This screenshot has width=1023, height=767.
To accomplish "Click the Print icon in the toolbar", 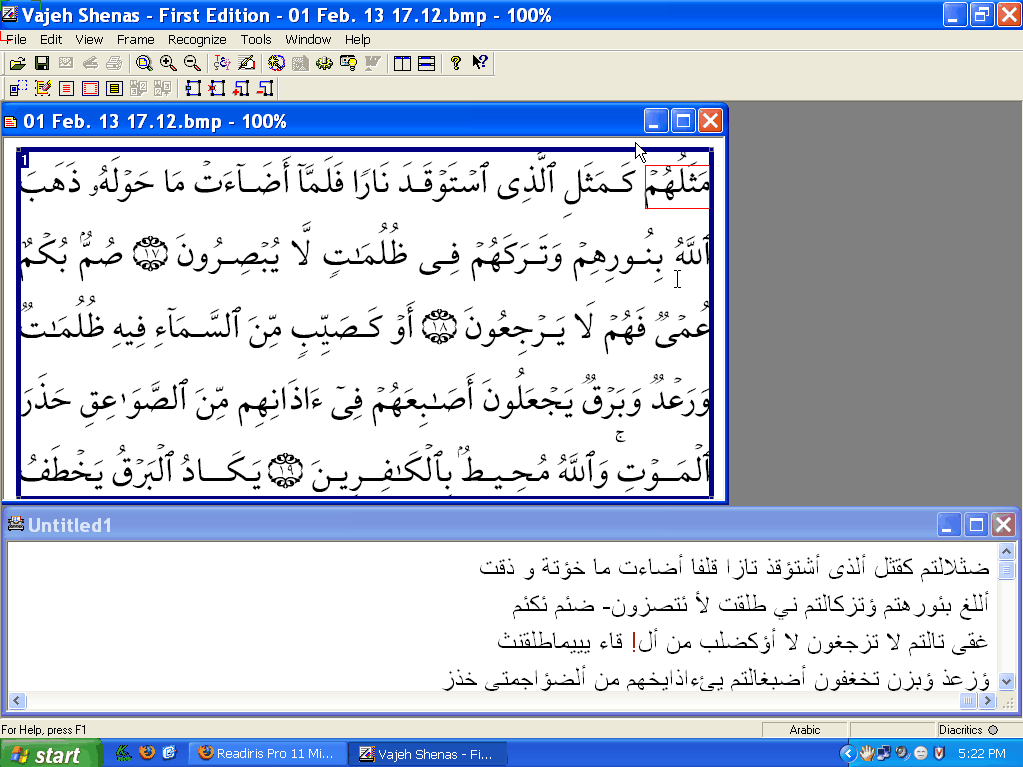I will [114, 63].
